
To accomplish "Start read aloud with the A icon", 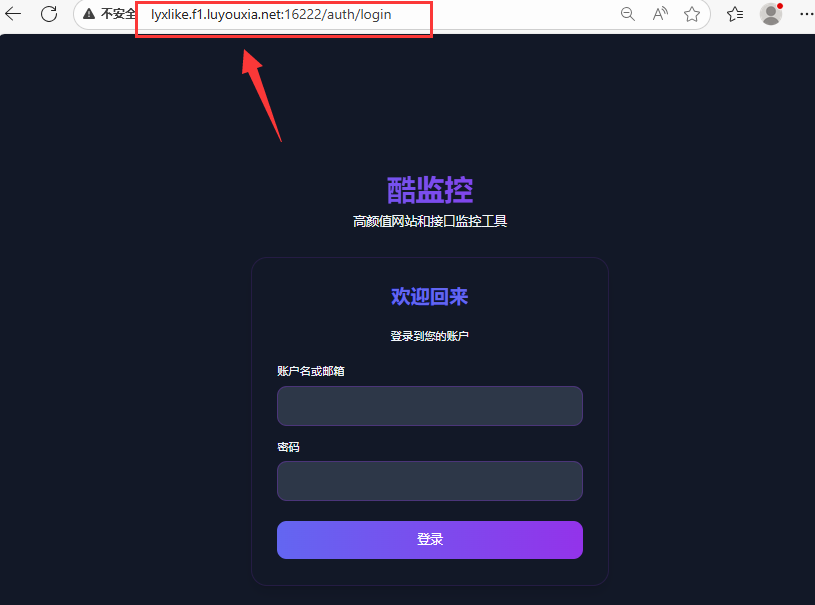I will 660,14.
